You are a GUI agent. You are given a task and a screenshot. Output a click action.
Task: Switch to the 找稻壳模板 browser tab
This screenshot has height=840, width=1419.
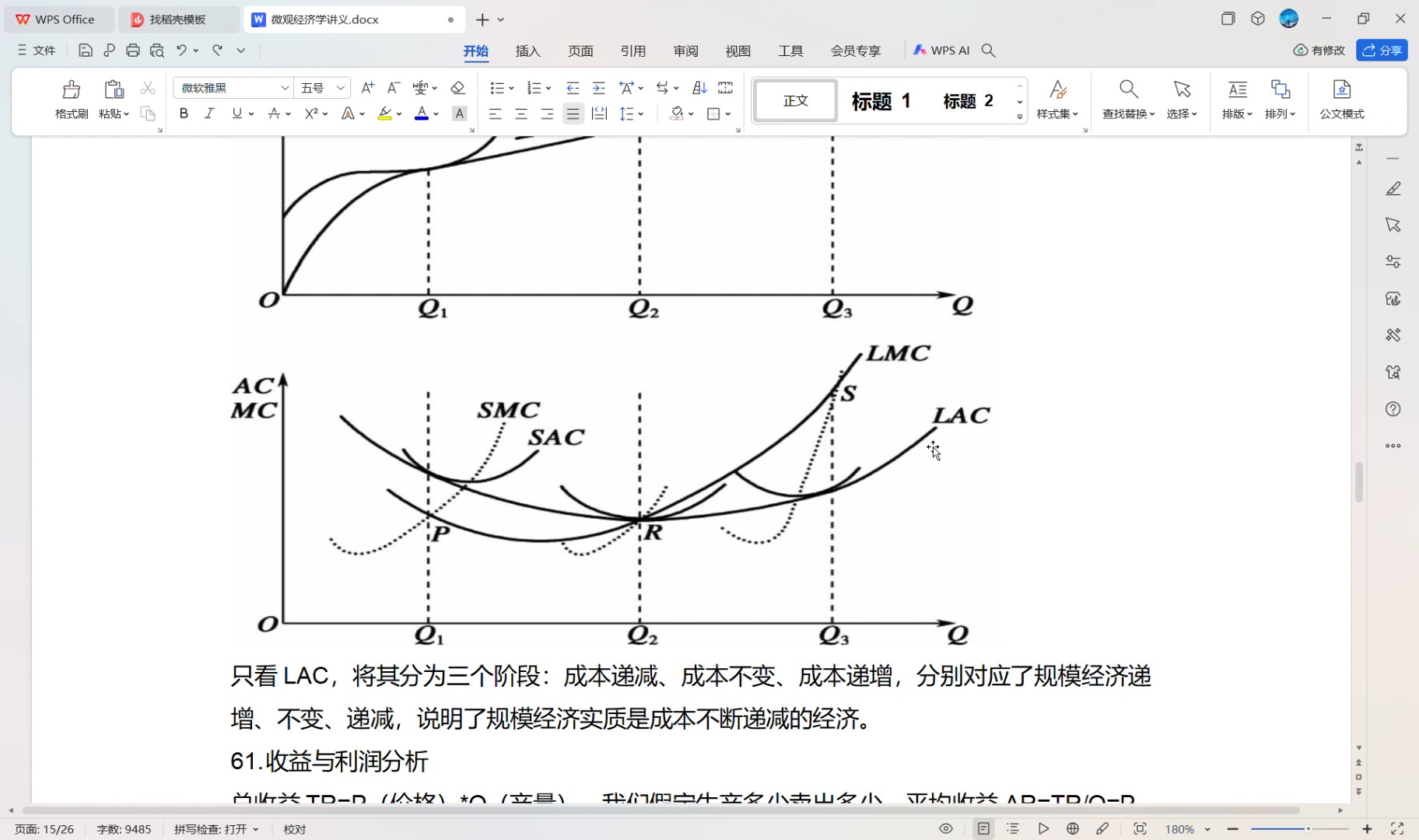180,19
